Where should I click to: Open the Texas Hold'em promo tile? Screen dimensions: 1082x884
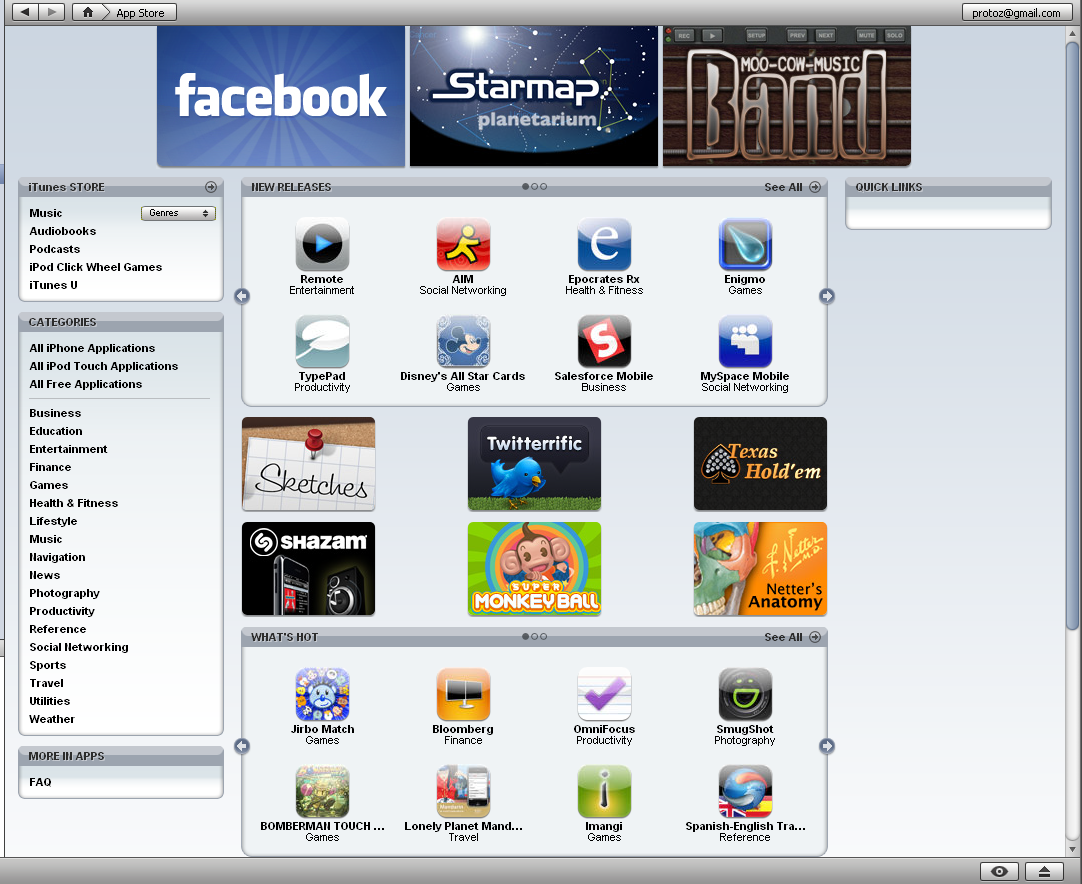(760, 464)
